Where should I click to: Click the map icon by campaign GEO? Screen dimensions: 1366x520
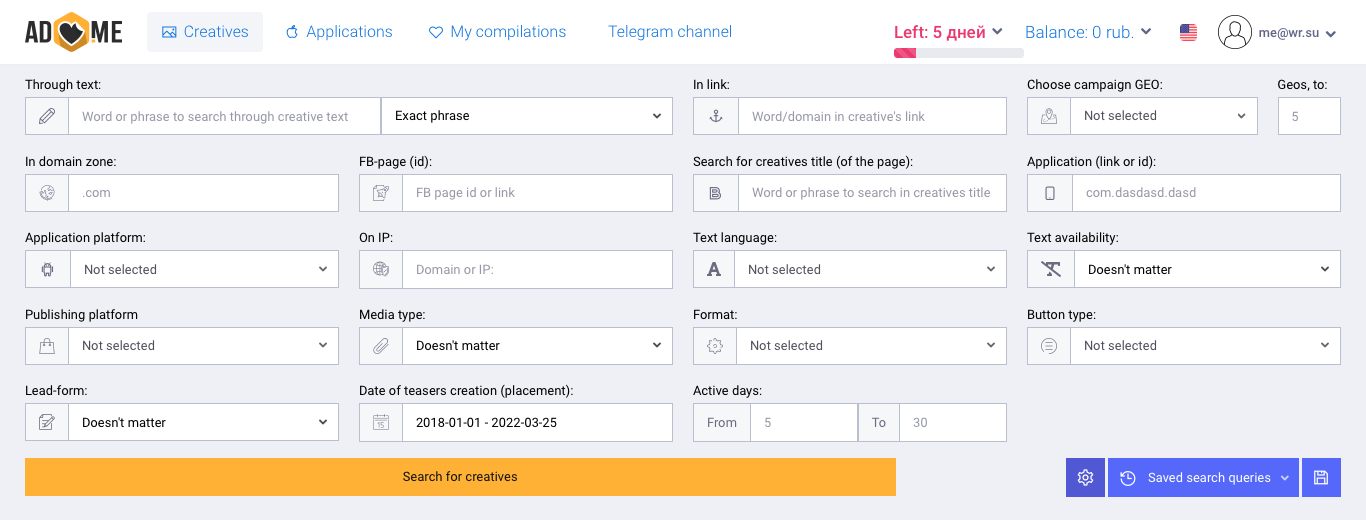[x=1049, y=116]
